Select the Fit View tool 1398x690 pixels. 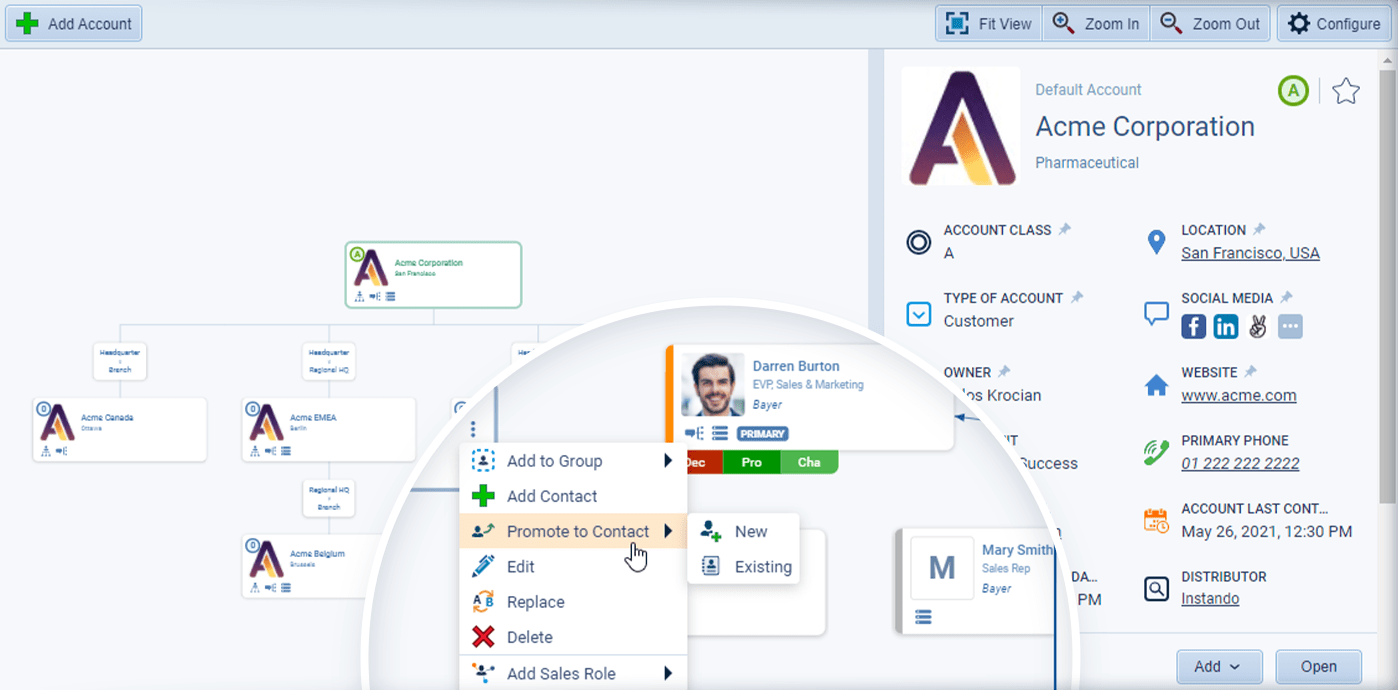(987, 23)
